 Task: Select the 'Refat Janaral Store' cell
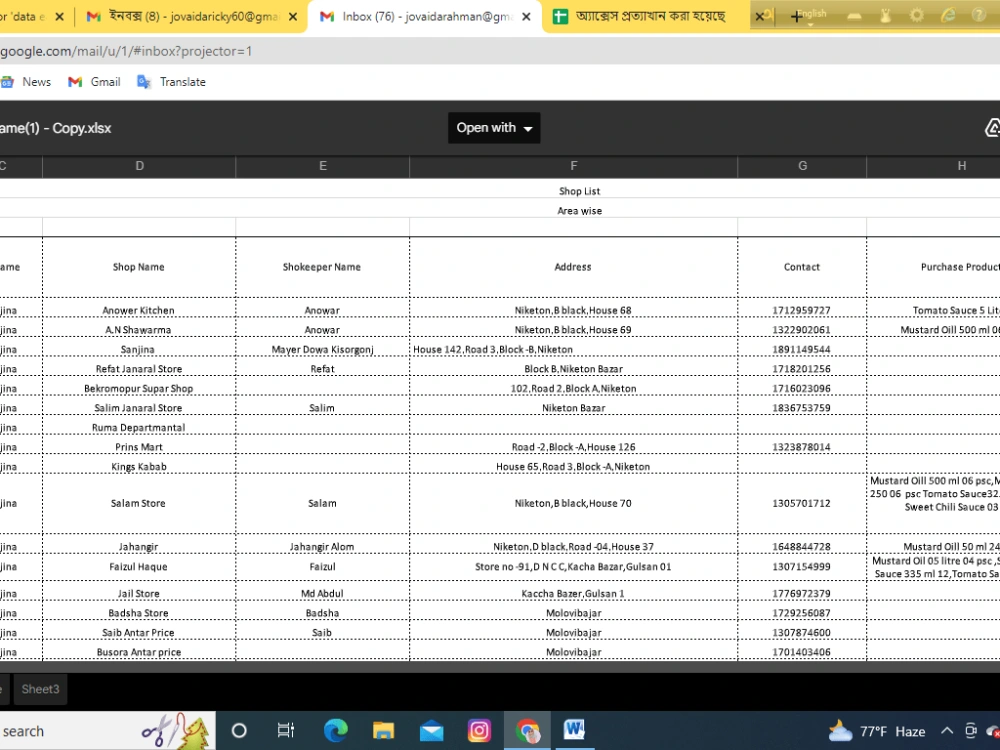pyautogui.click(x=138, y=369)
